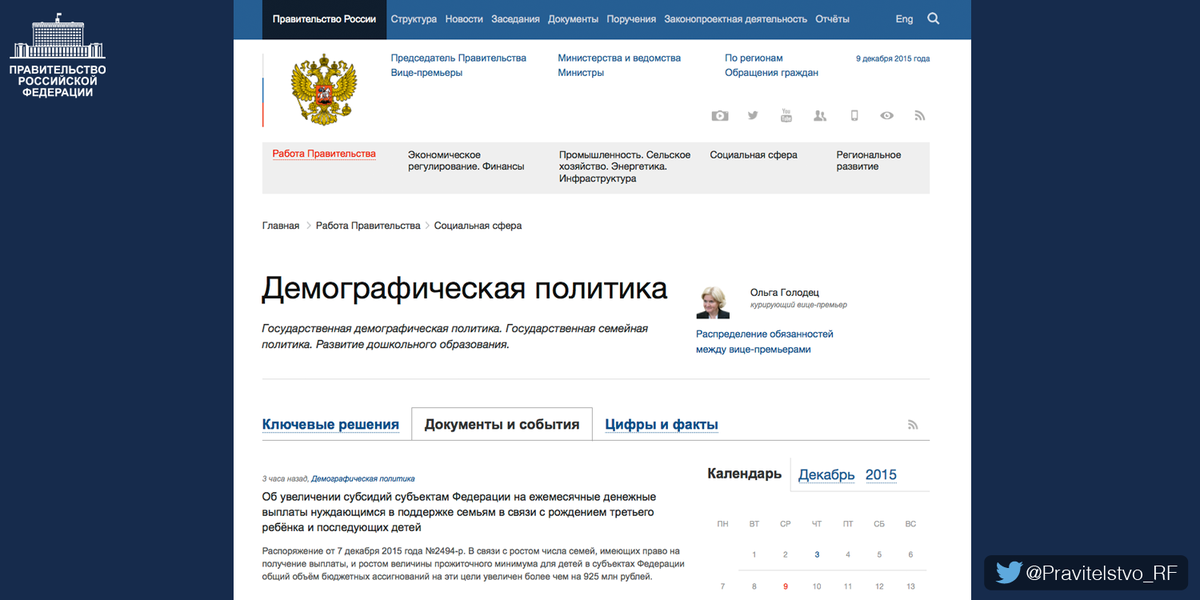The width and height of the screenshot is (1200, 600).
Task: Select Промышленность. Сельское хозяйство section
Action: coord(625,167)
